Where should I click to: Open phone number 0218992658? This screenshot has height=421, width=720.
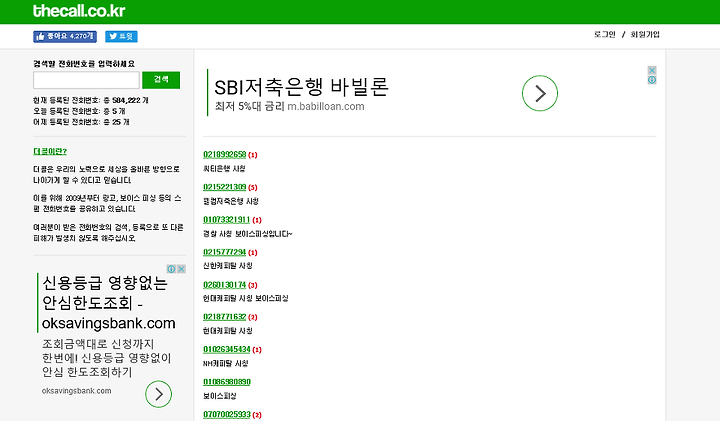point(225,155)
